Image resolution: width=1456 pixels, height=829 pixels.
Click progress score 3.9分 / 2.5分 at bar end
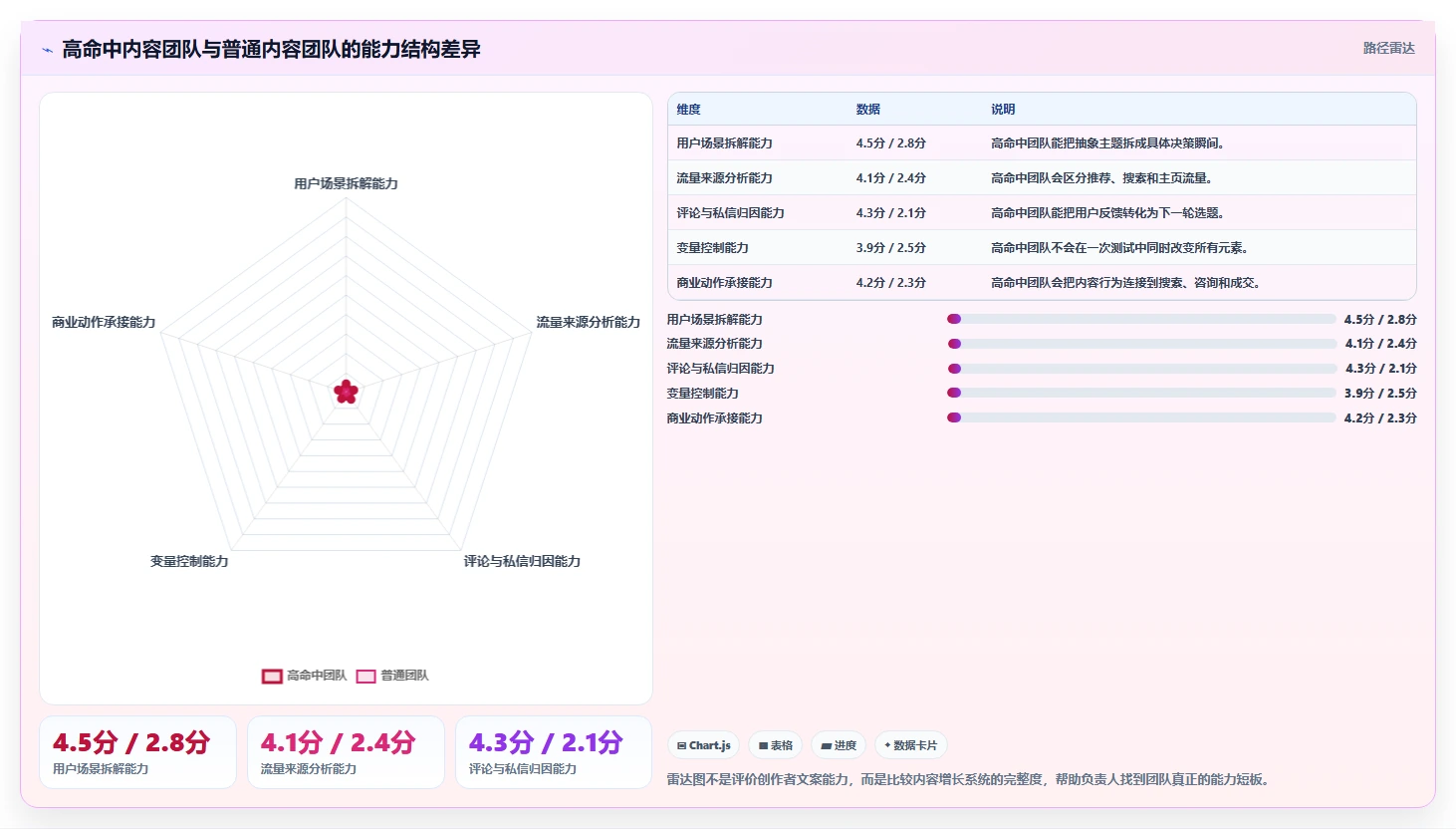point(1380,393)
